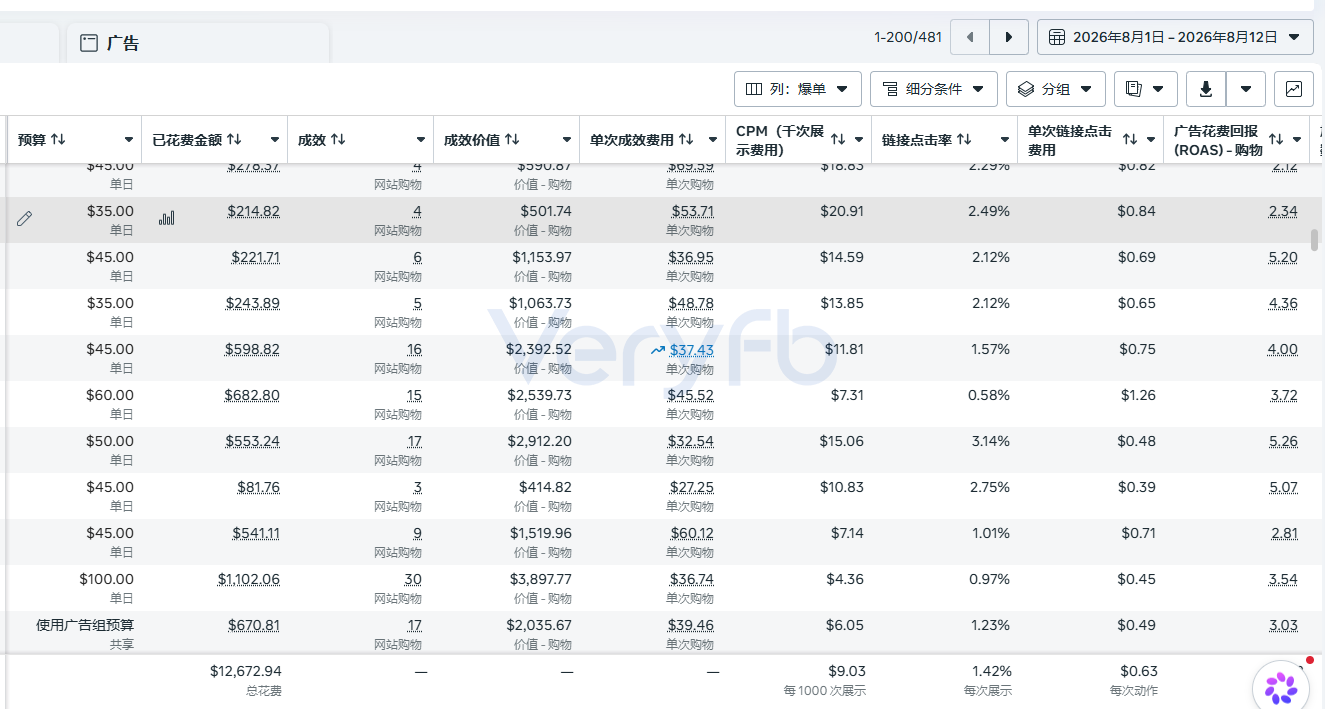This screenshot has height=709, width=1325.
Task: Expand export options arrow beside the download button
Action: pyautogui.click(x=1246, y=89)
